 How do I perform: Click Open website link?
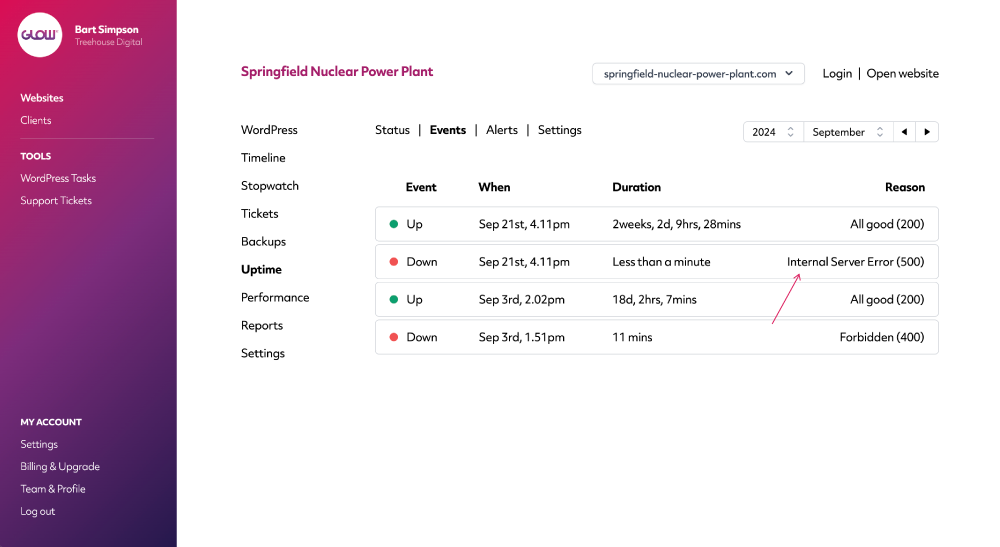[902, 73]
